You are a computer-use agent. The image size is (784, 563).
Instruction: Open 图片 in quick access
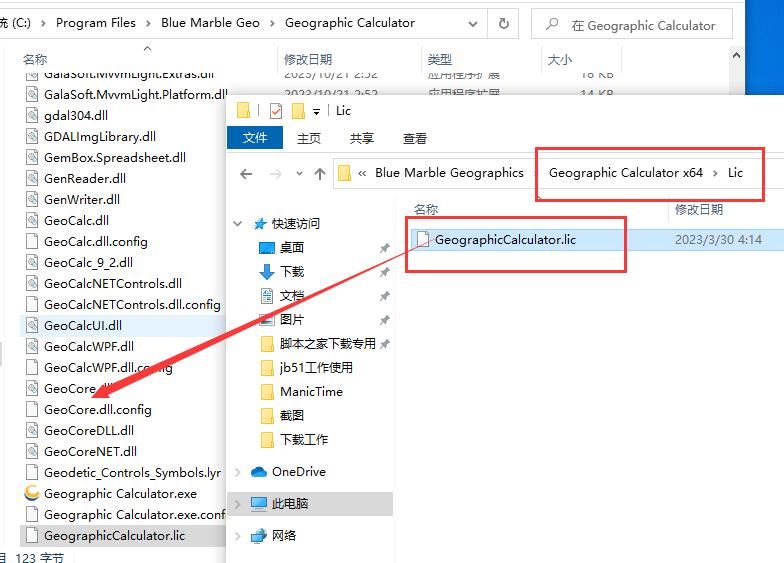(292, 320)
